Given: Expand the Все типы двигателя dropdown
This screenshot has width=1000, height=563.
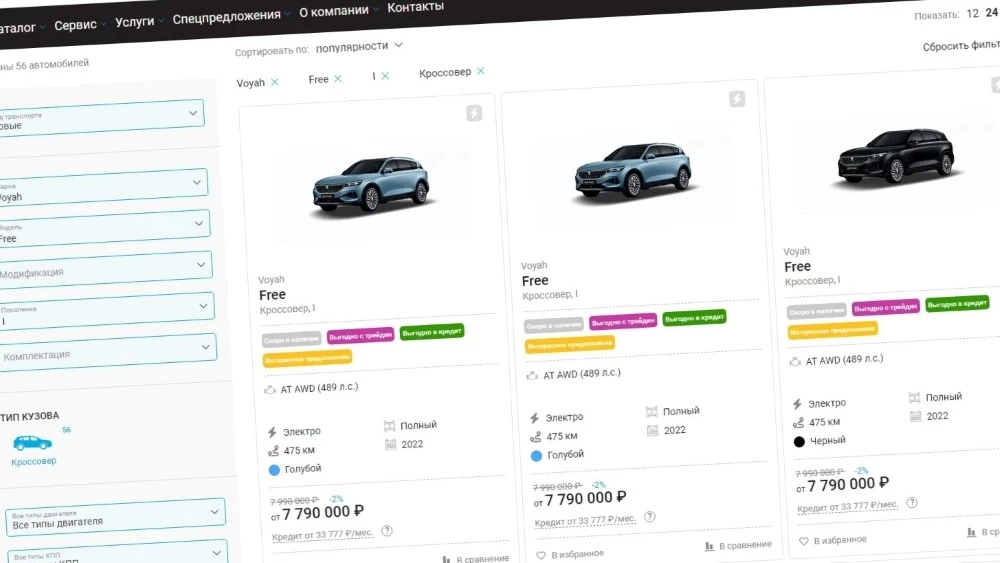Looking at the screenshot, I should pyautogui.click(x=115, y=517).
